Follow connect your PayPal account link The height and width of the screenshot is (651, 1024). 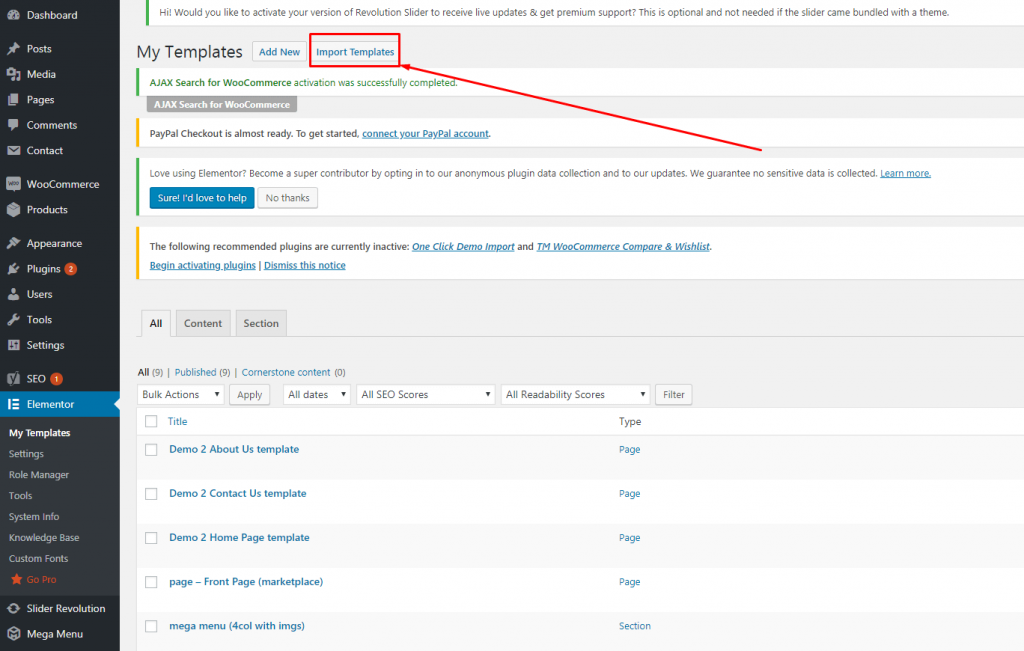pos(425,133)
